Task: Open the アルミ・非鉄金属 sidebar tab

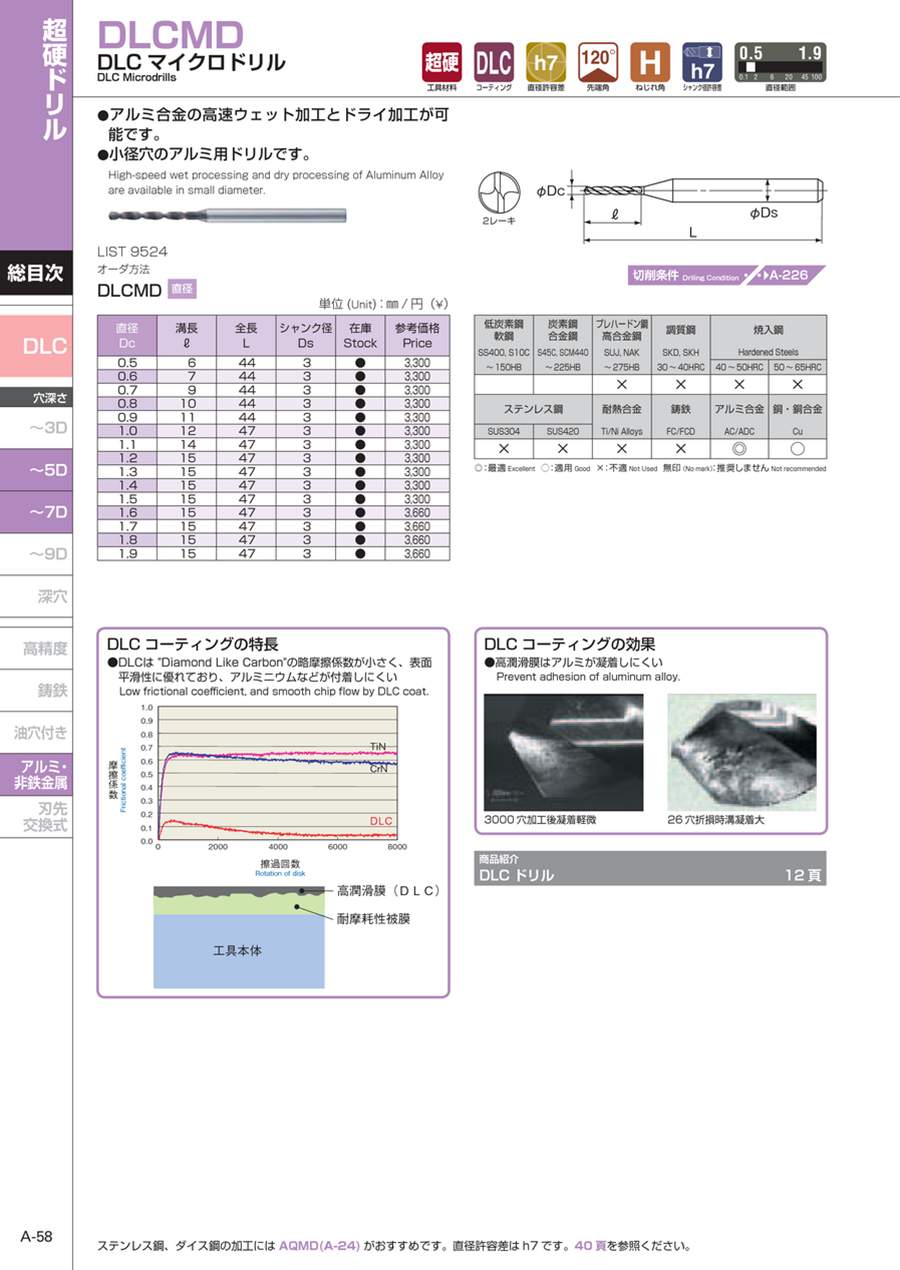Action: coord(36,774)
